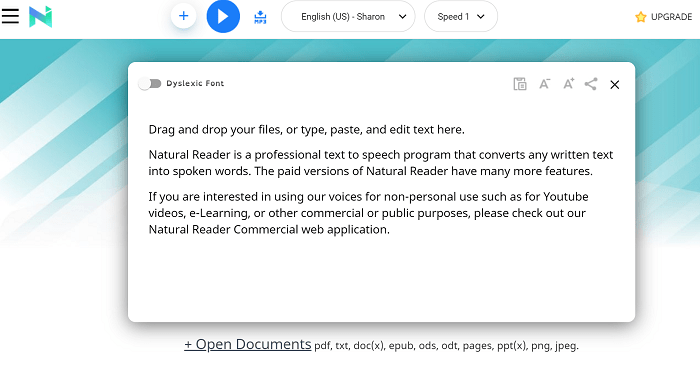Increase font size with A+ icon
Screen dimensions: 700x367
click(568, 83)
